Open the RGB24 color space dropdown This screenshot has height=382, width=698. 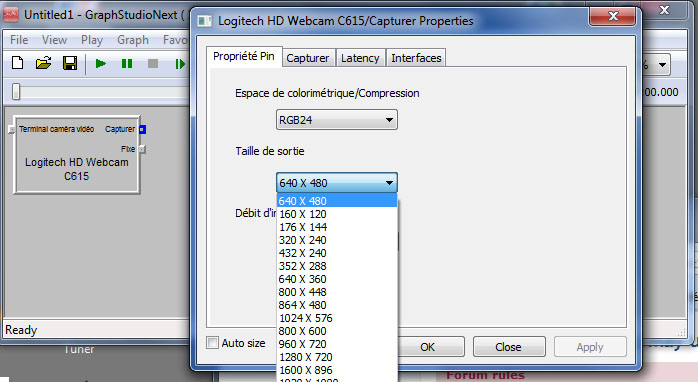(x=337, y=120)
